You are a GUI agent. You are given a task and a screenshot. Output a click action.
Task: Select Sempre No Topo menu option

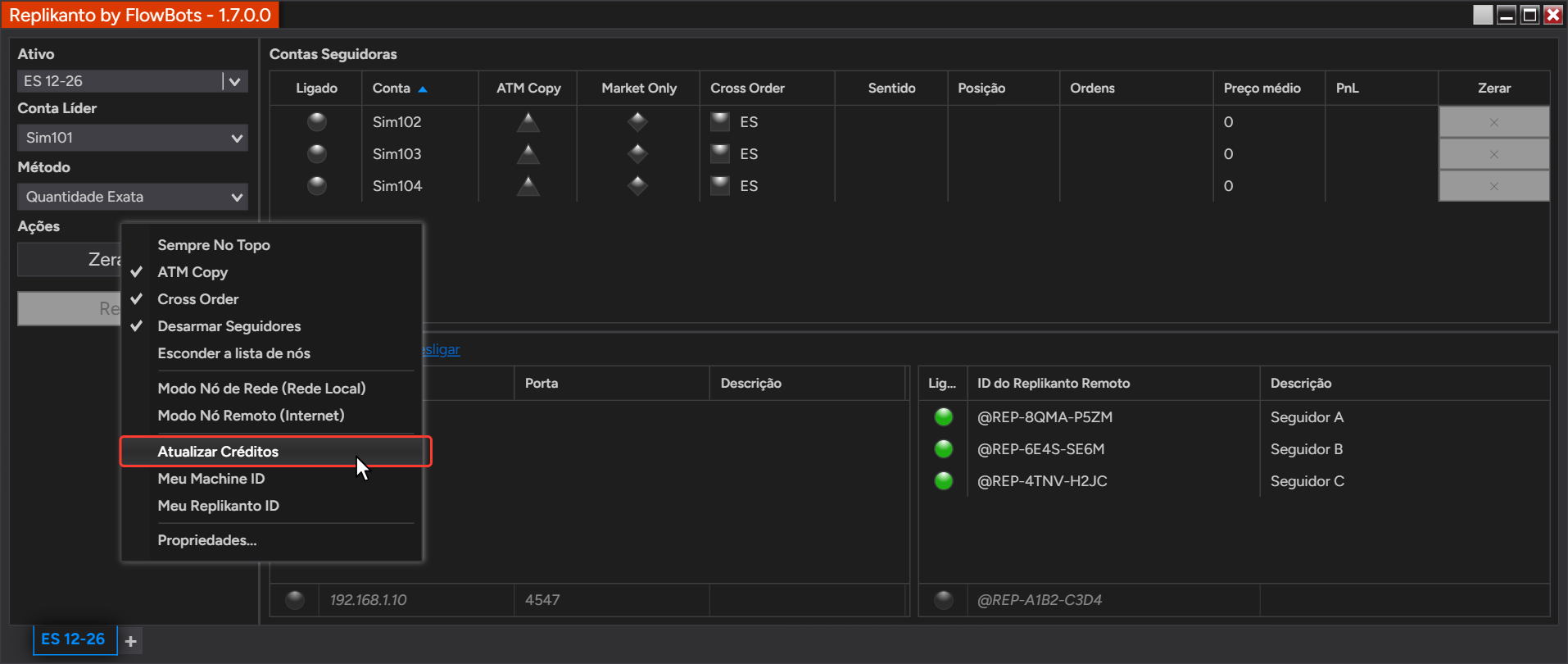[271, 245]
